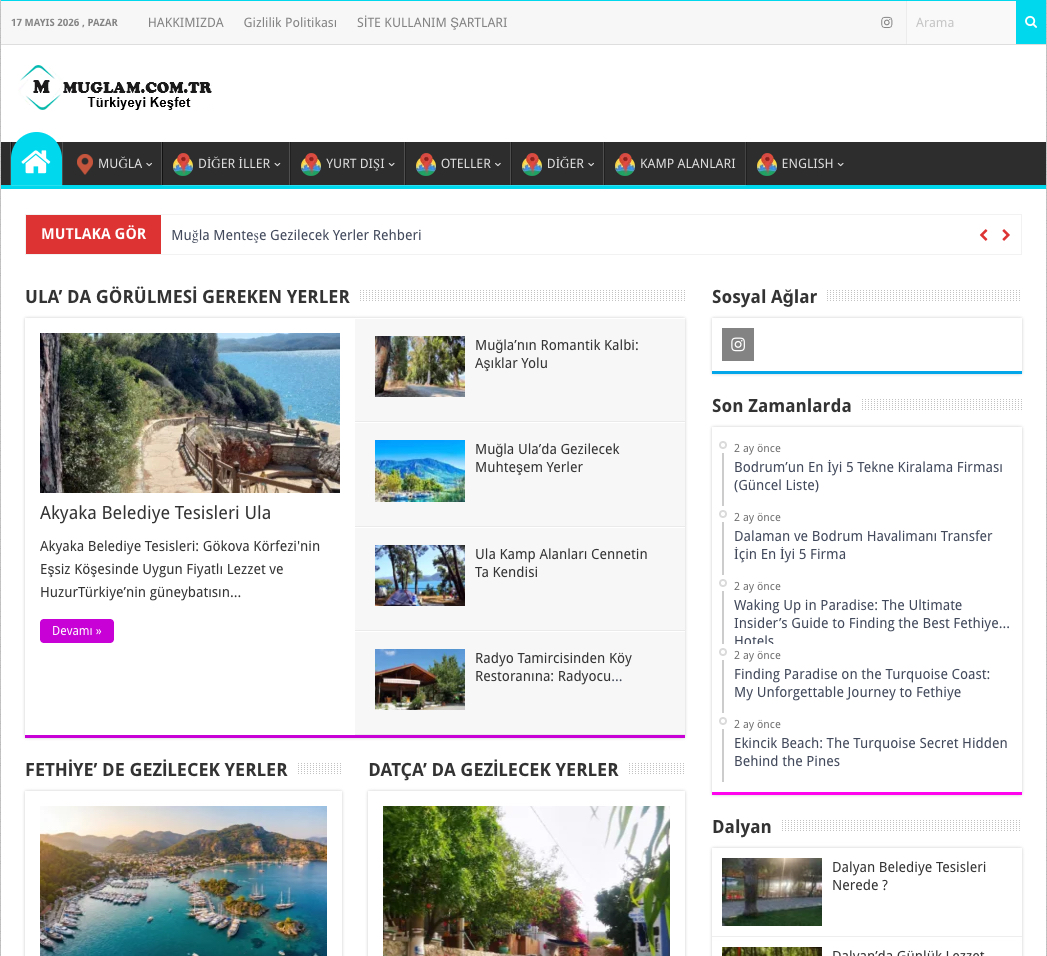Click the pin icon beside OTELLER
The image size is (1047, 956).
[425, 164]
